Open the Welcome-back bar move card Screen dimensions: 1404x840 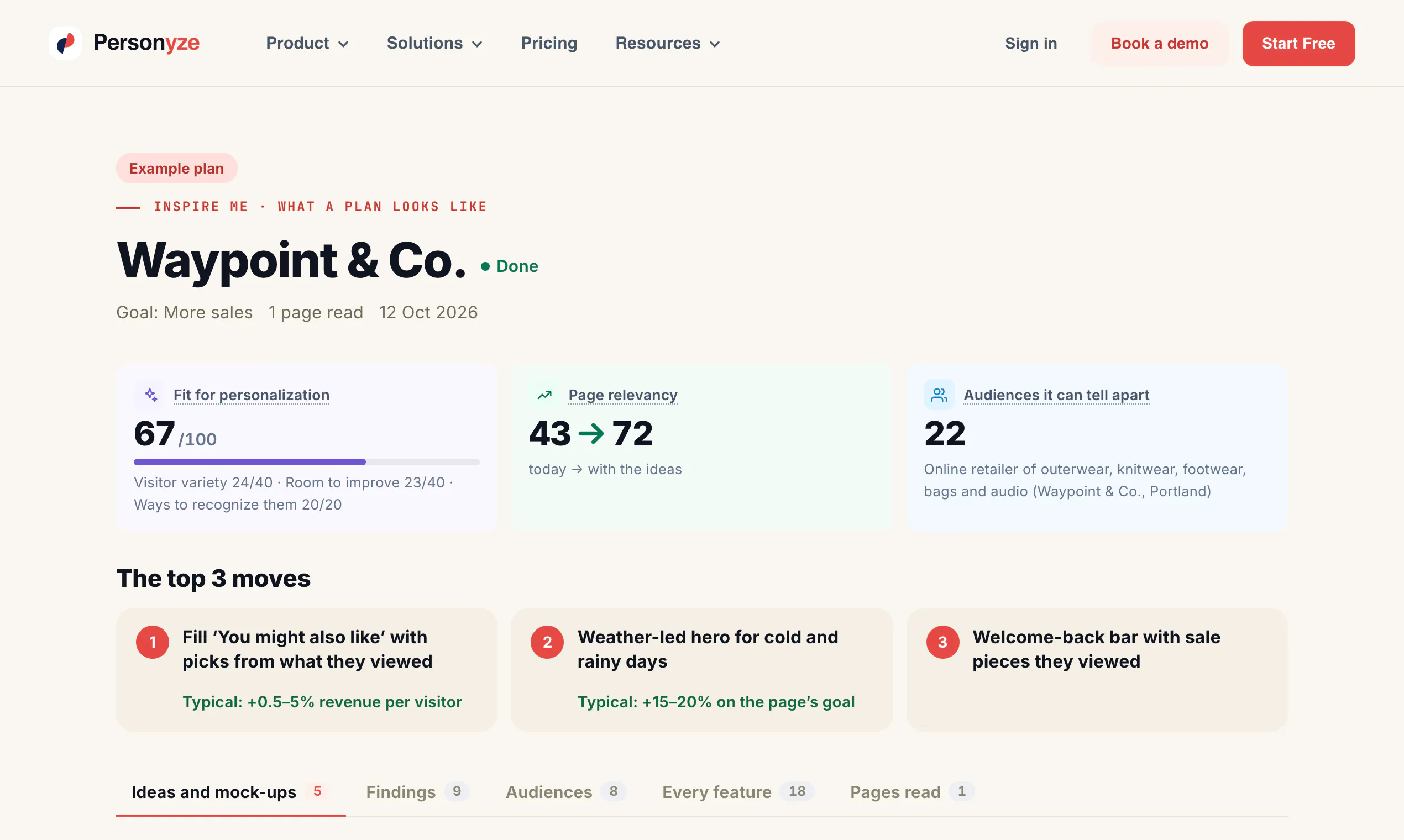[1097, 670]
